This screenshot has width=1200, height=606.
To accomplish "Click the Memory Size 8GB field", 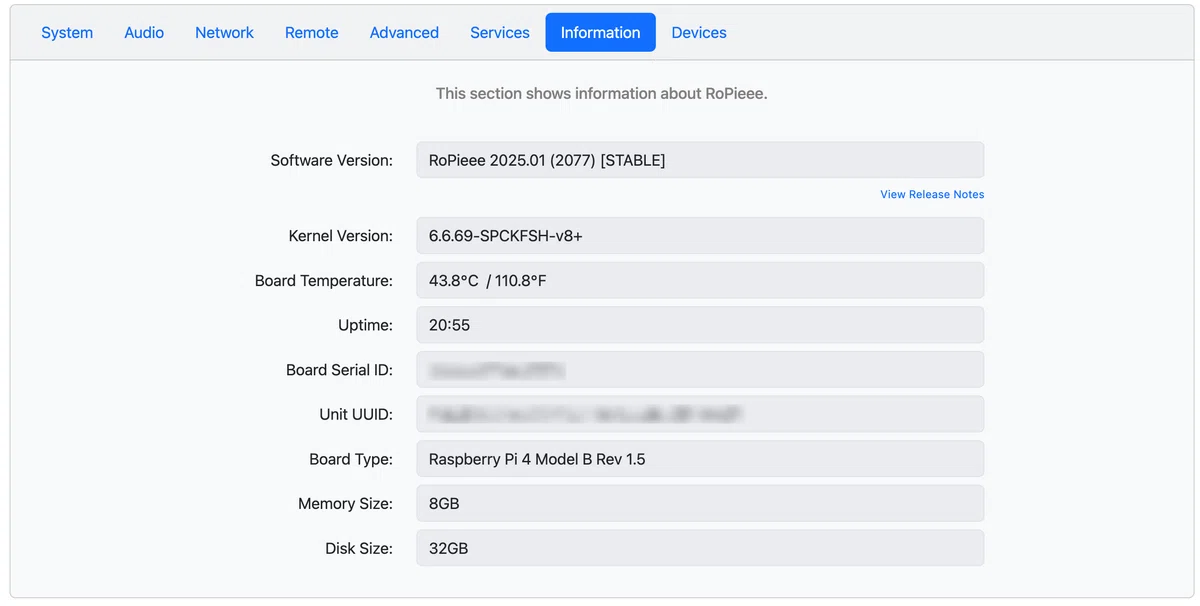I will pyautogui.click(x=700, y=504).
